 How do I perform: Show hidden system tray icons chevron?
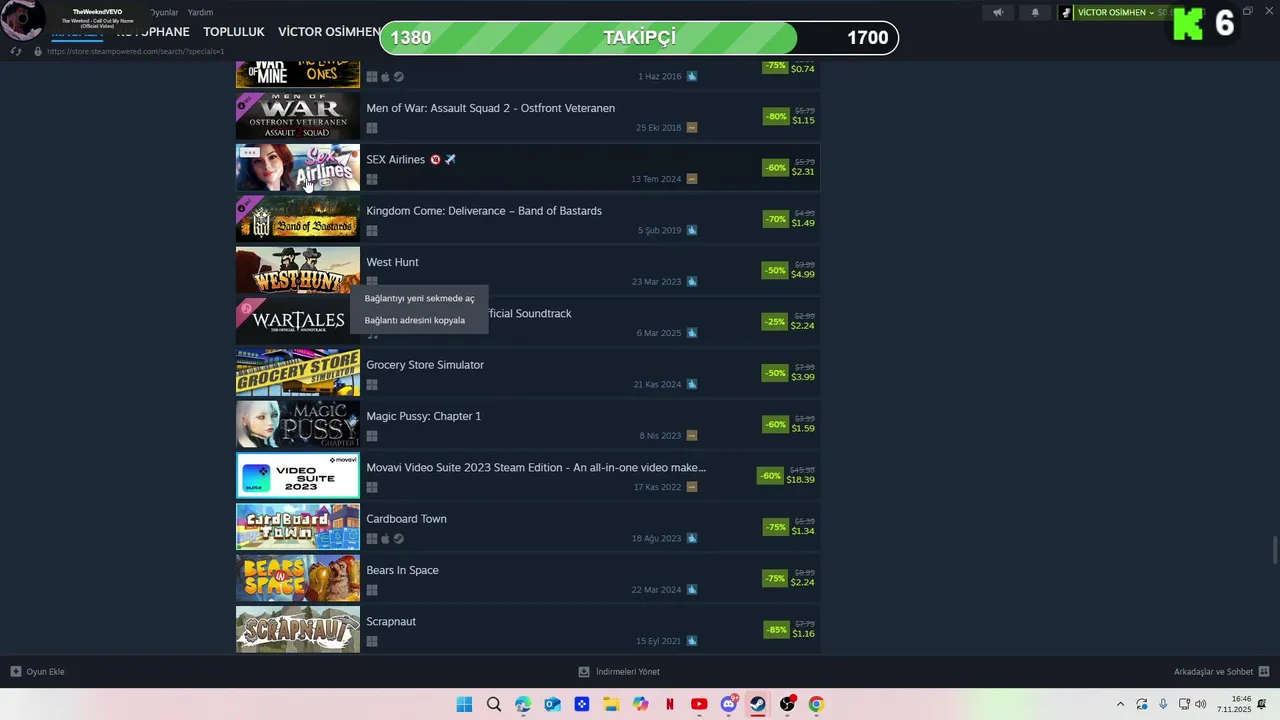pyautogui.click(x=1120, y=704)
